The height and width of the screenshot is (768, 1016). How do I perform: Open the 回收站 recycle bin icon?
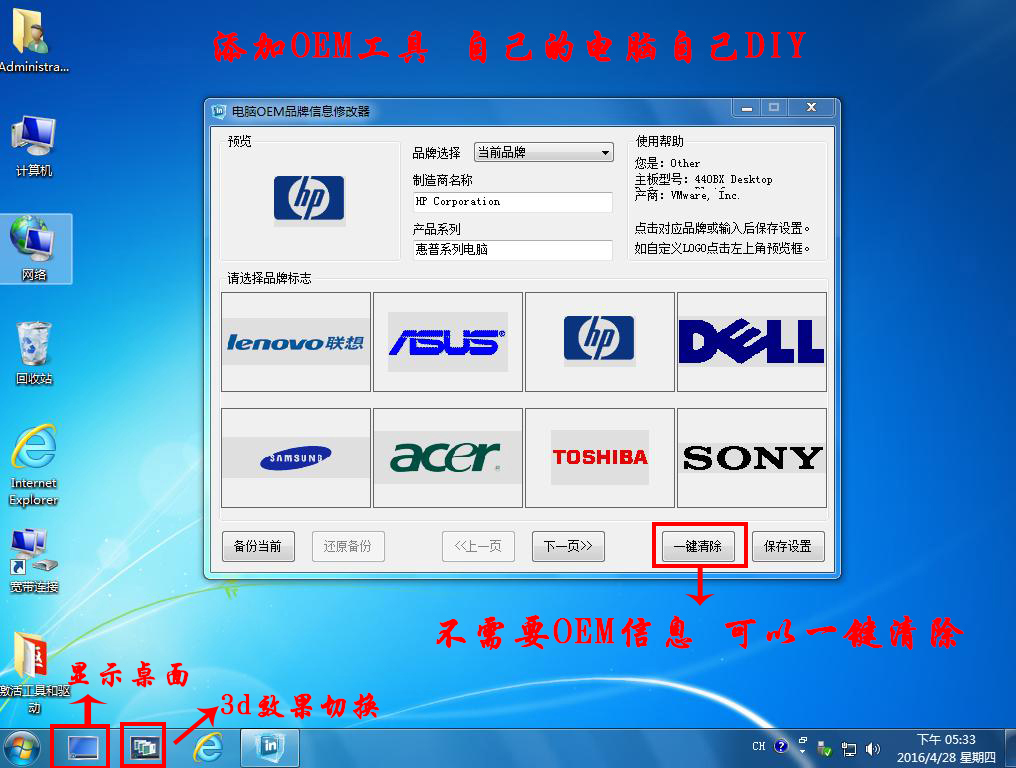(x=34, y=353)
